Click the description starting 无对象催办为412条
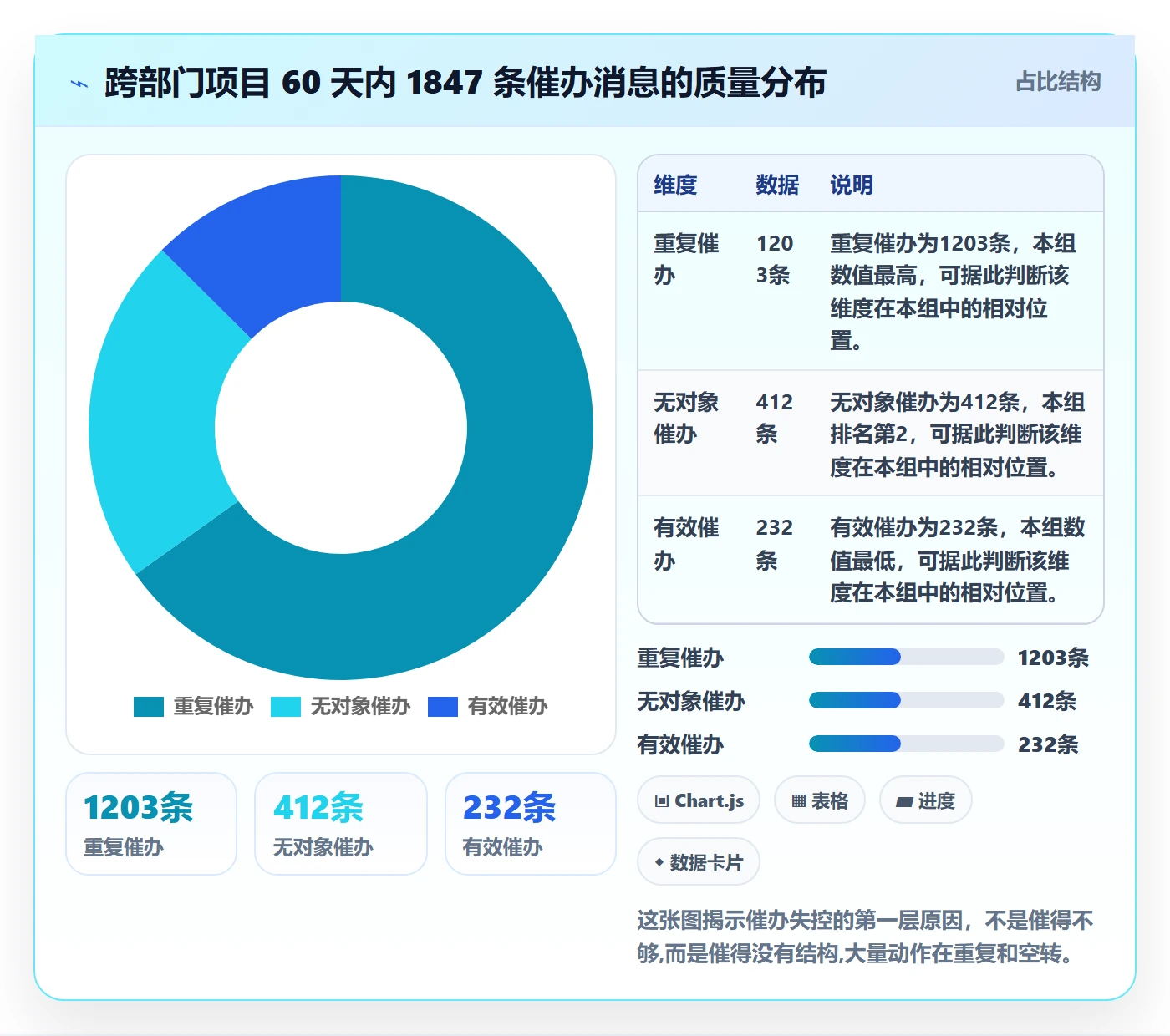 pos(957,434)
